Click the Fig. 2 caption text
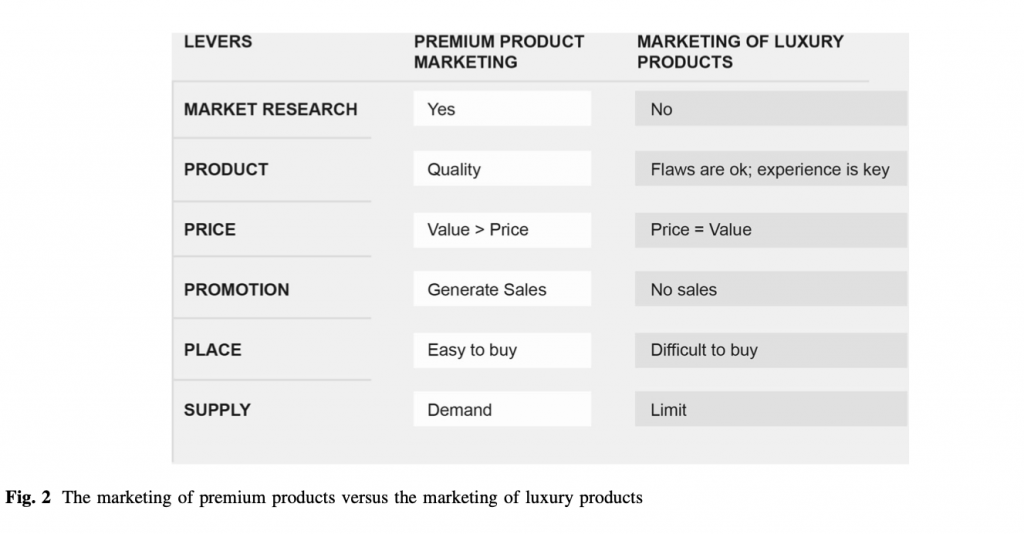1024x534 pixels. [x=324, y=497]
